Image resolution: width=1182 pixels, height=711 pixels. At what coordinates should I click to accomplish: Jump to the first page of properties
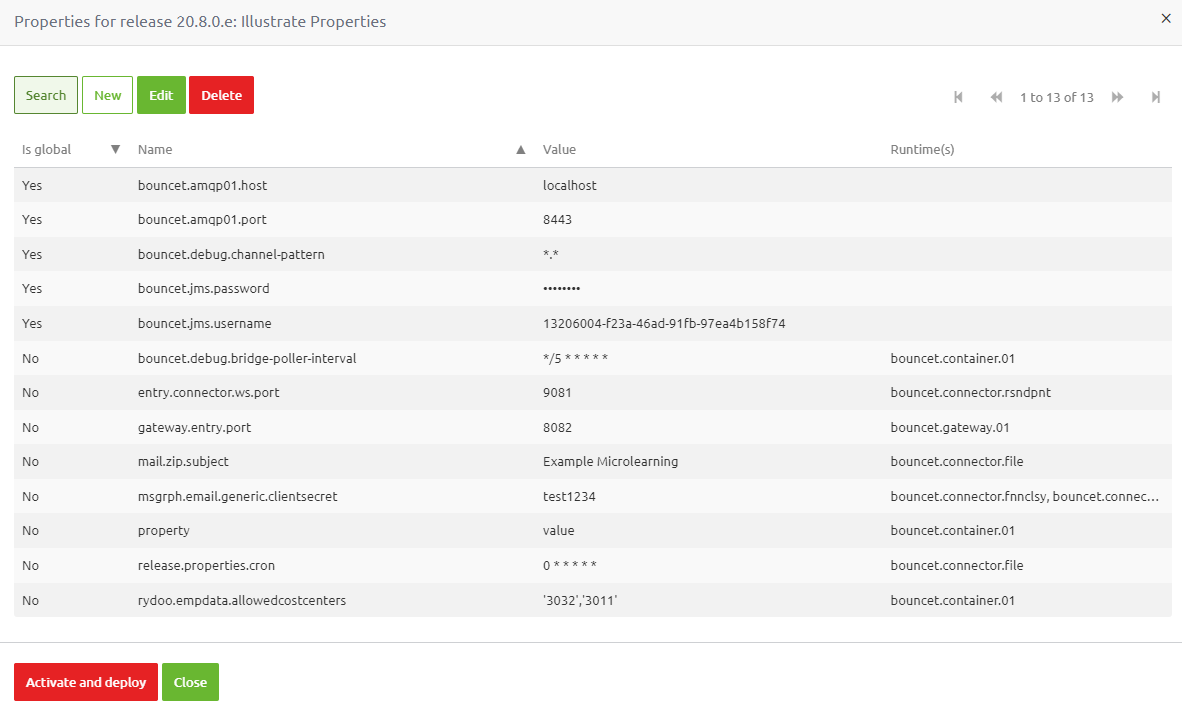pos(958,97)
